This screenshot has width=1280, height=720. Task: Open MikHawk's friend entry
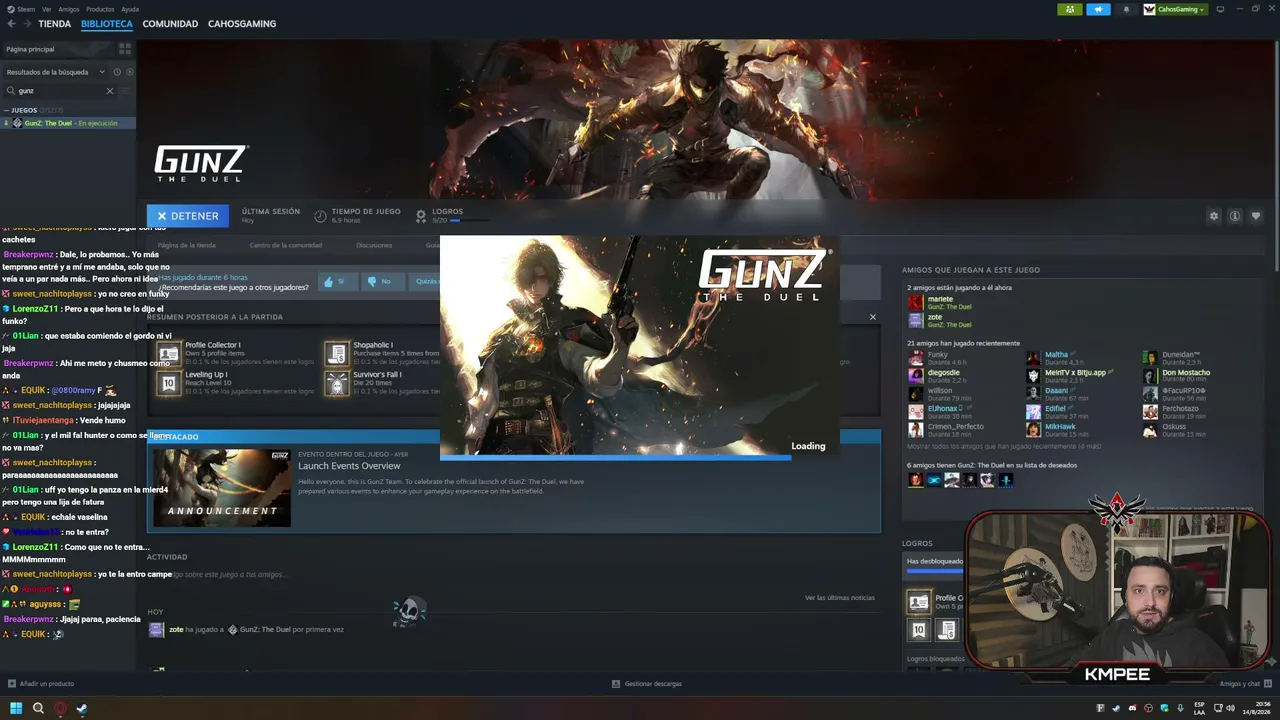[x=1052, y=430]
